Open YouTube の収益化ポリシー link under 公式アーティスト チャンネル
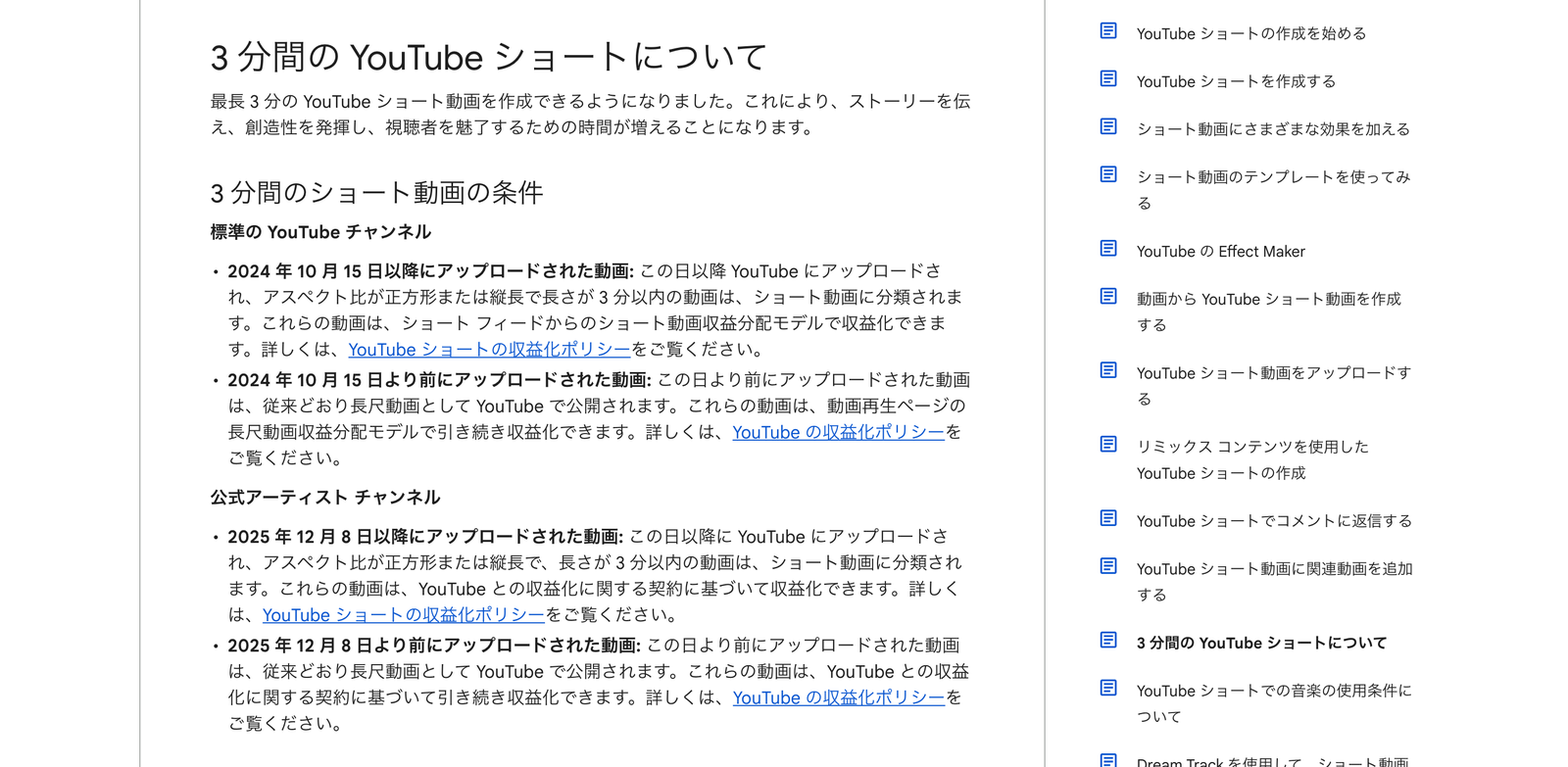 [x=838, y=697]
